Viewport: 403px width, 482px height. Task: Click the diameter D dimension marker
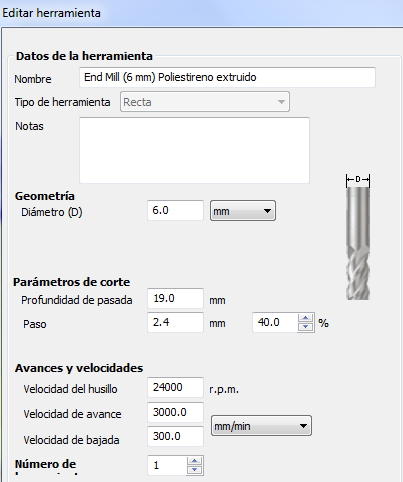[x=358, y=180]
